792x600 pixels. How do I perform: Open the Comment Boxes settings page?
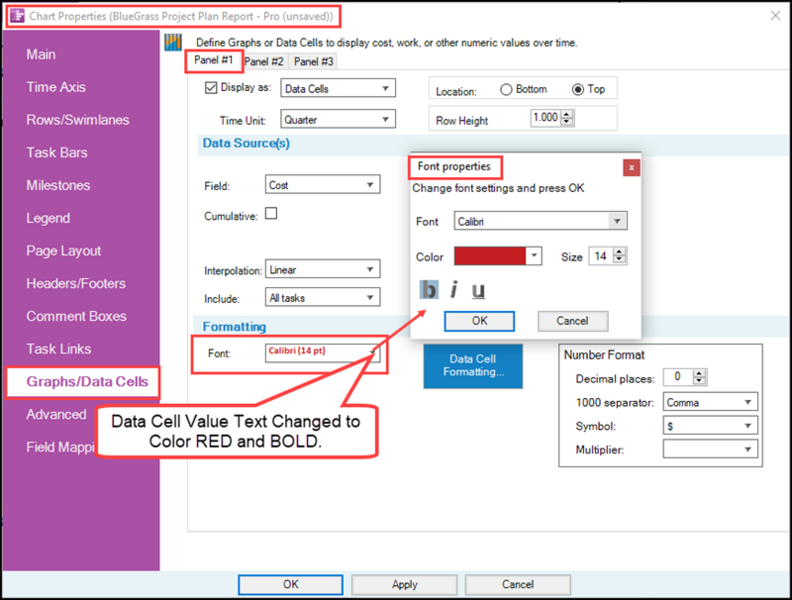(76, 316)
